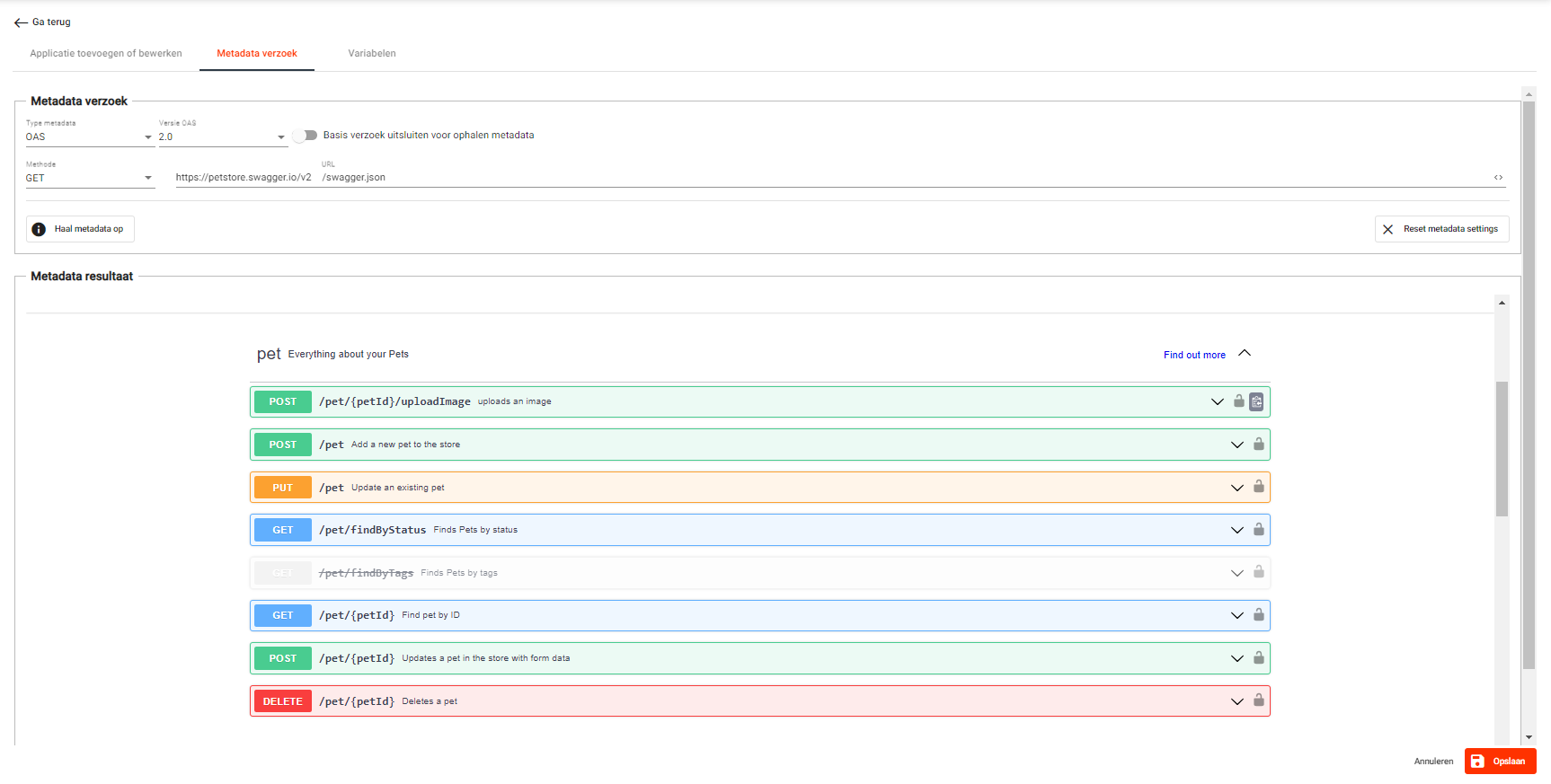Open the Methode GET dropdown
This screenshot has height=784, width=1551.
pyautogui.click(x=89, y=179)
